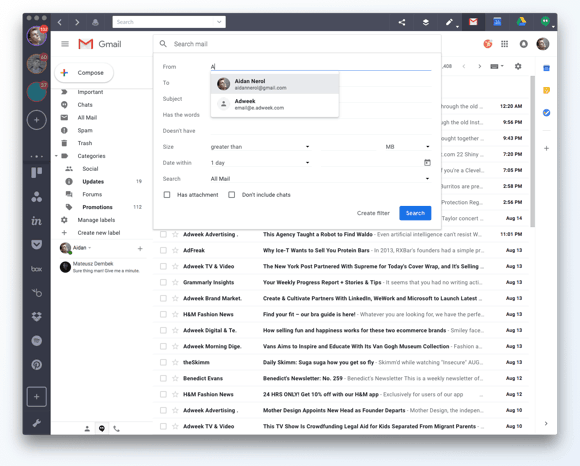Click the back arrow in the top bar
580x466 pixels.
click(x=60, y=22)
